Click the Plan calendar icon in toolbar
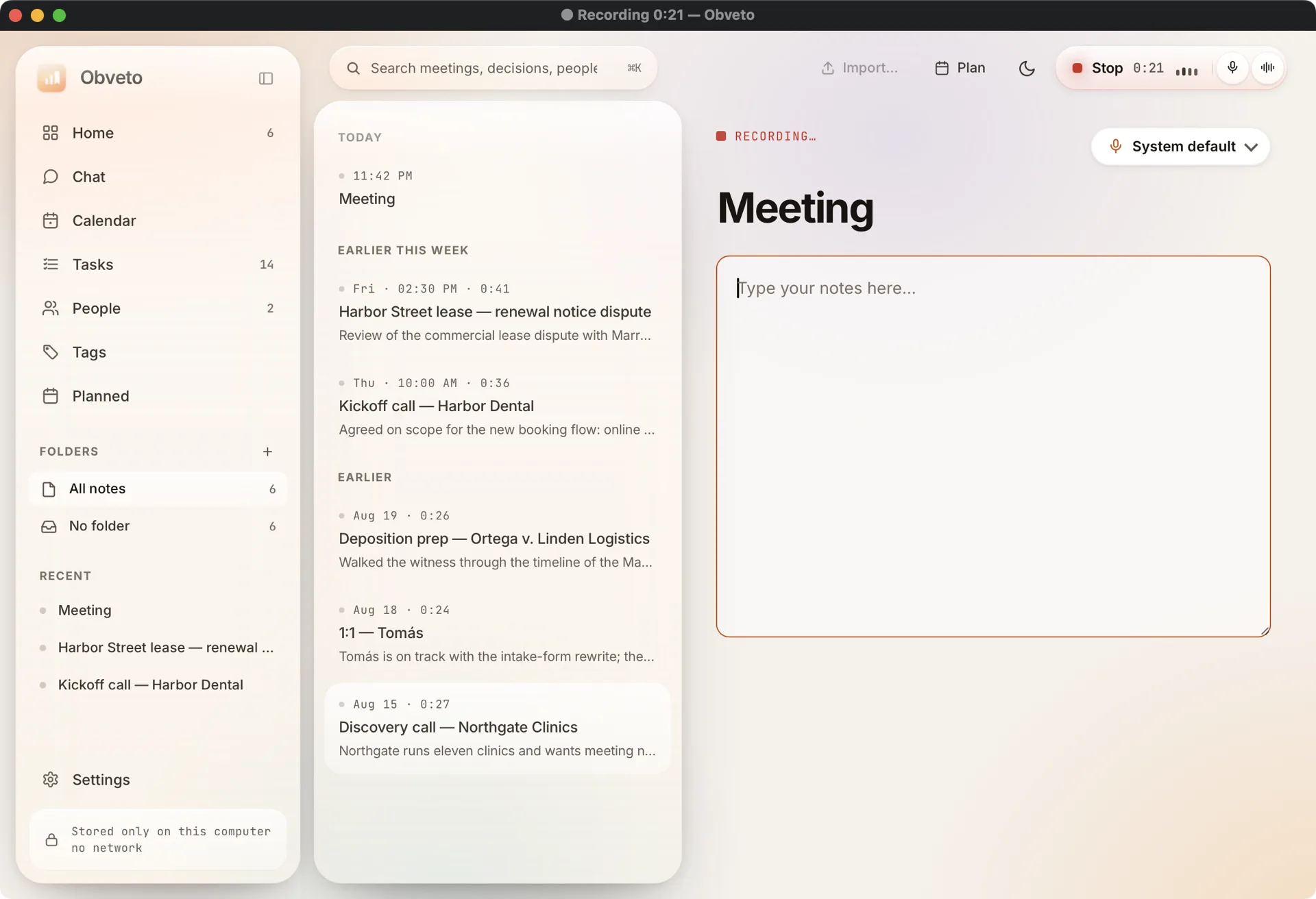Screen dimensions: 1316x899 pyautogui.click(x=942, y=68)
